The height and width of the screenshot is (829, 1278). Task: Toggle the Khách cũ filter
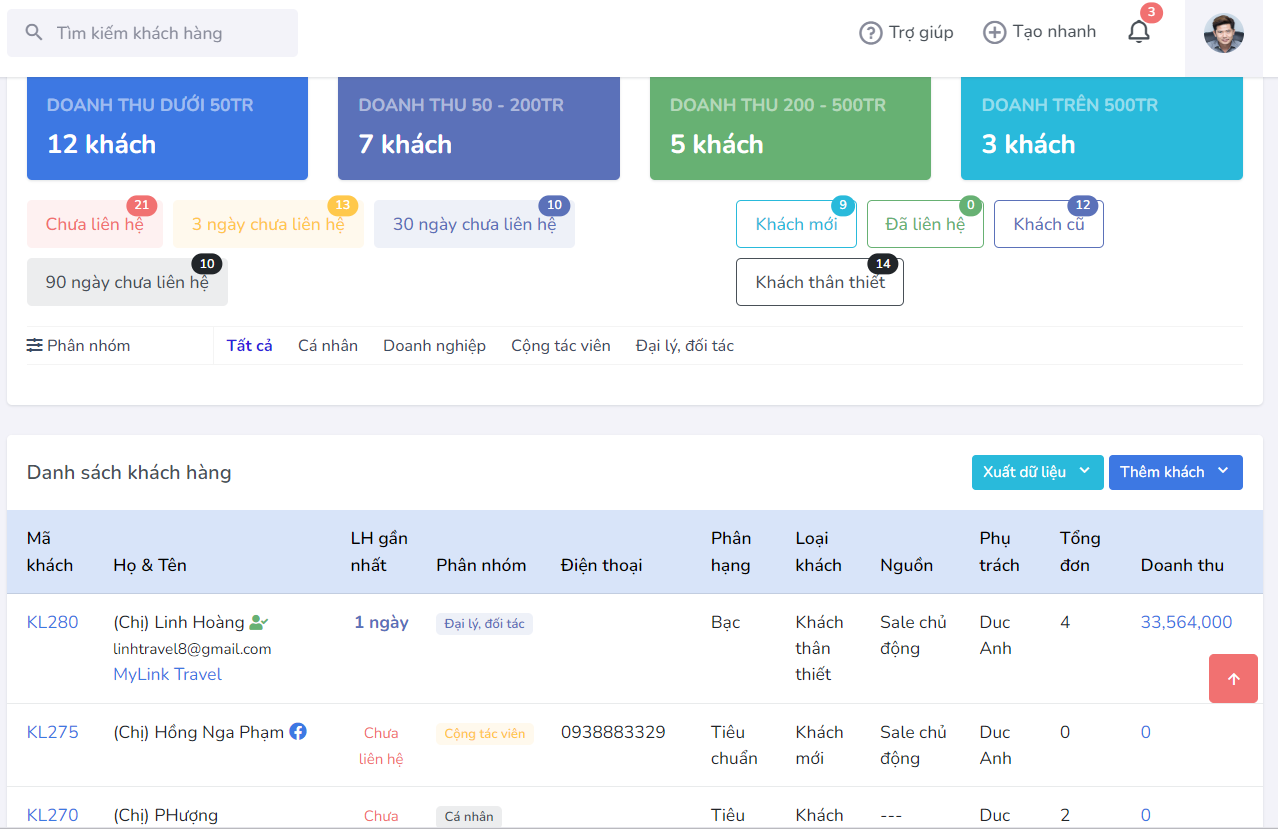(x=1049, y=224)
